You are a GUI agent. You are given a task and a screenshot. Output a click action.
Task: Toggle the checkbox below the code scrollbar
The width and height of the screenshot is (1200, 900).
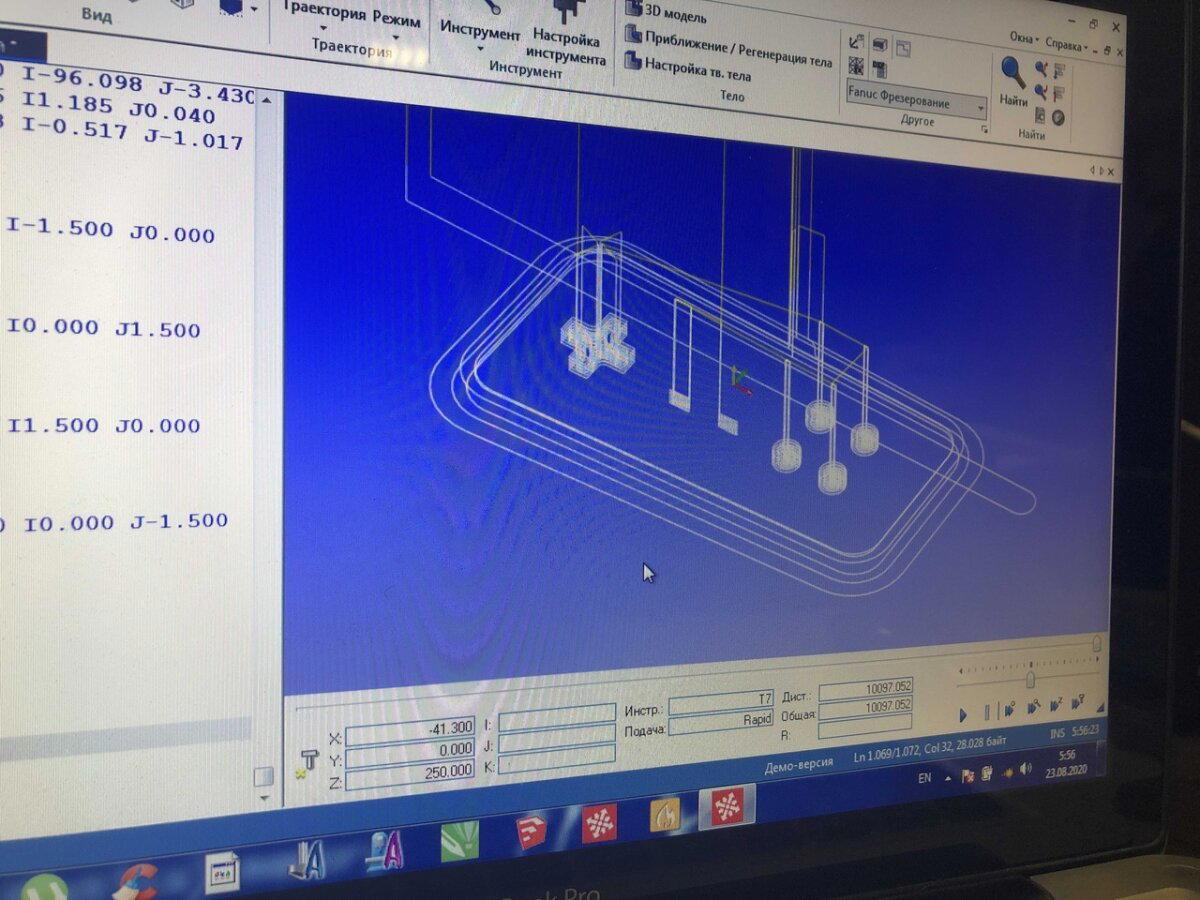coord(263,776)
